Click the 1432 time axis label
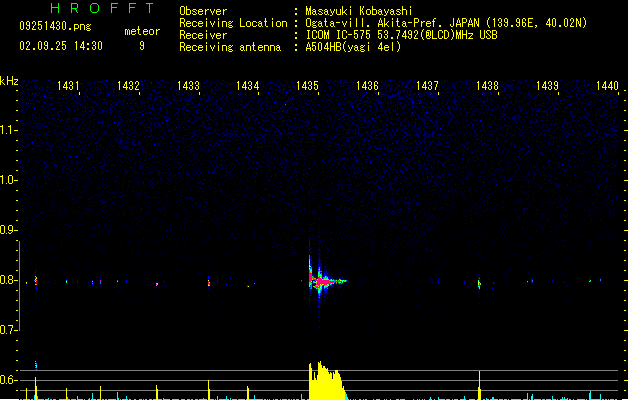Viewport: 629px width, 400px height. click(x=128, y=86)
